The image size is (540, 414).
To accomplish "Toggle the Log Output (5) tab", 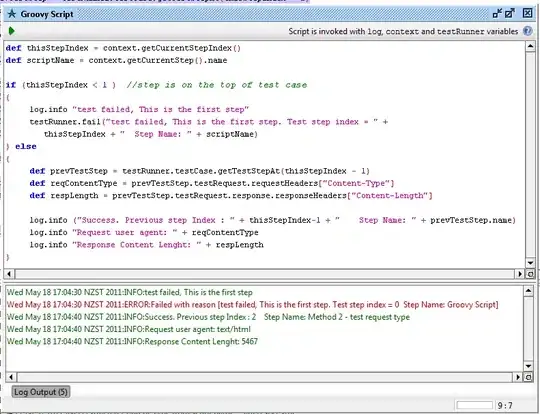I will coord(41,392).
